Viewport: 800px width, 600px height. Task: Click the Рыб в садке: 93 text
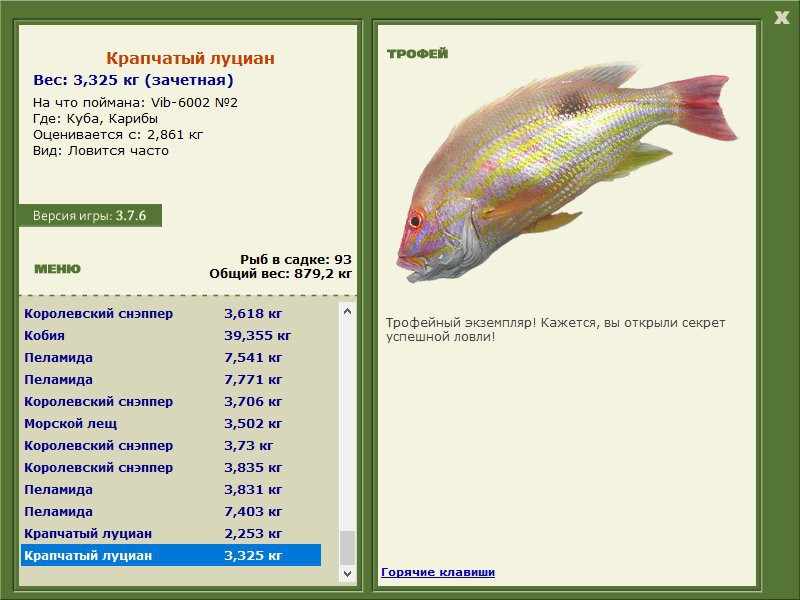pos(296,259)
